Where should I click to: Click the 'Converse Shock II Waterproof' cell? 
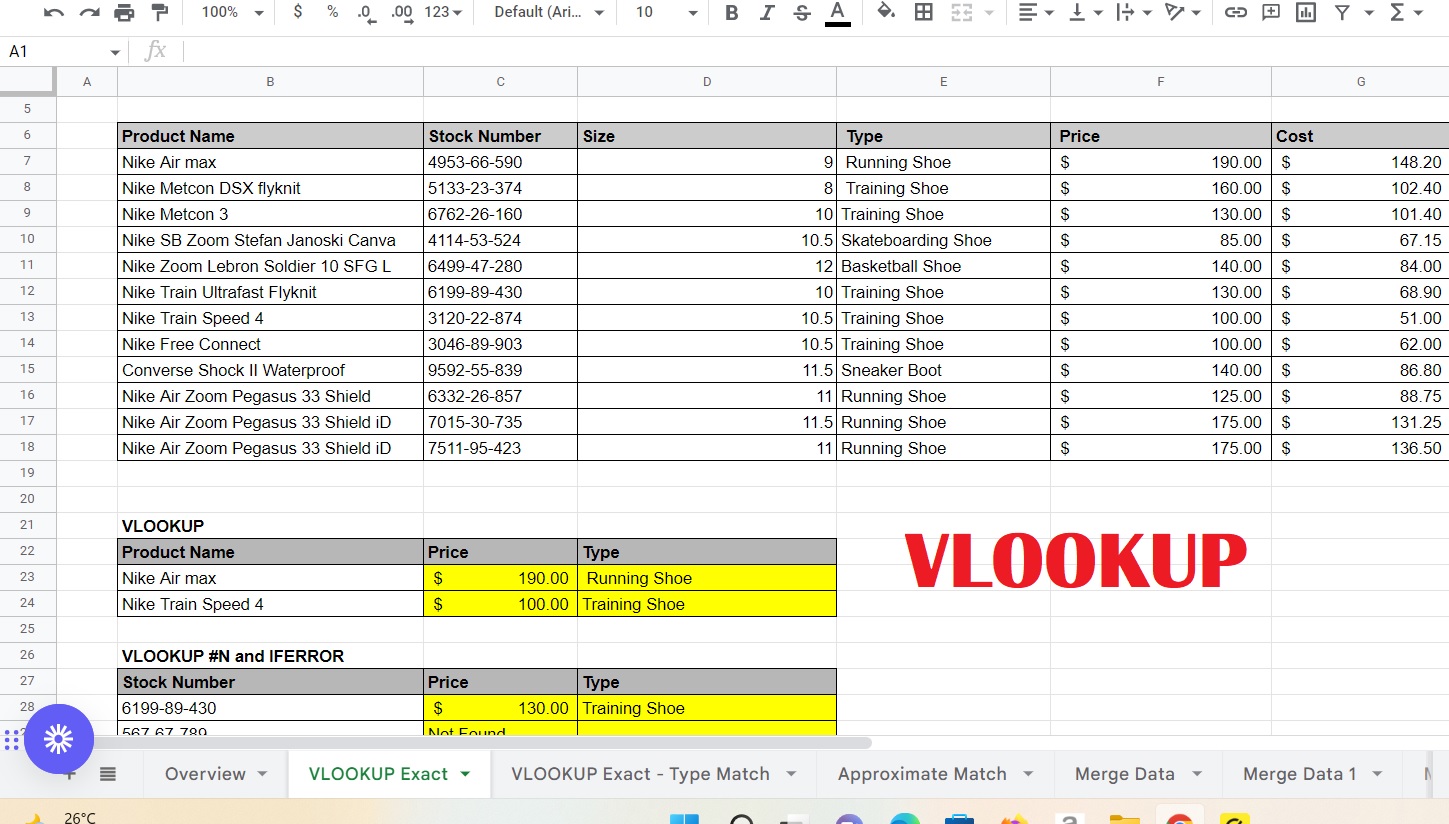(270, 370)
